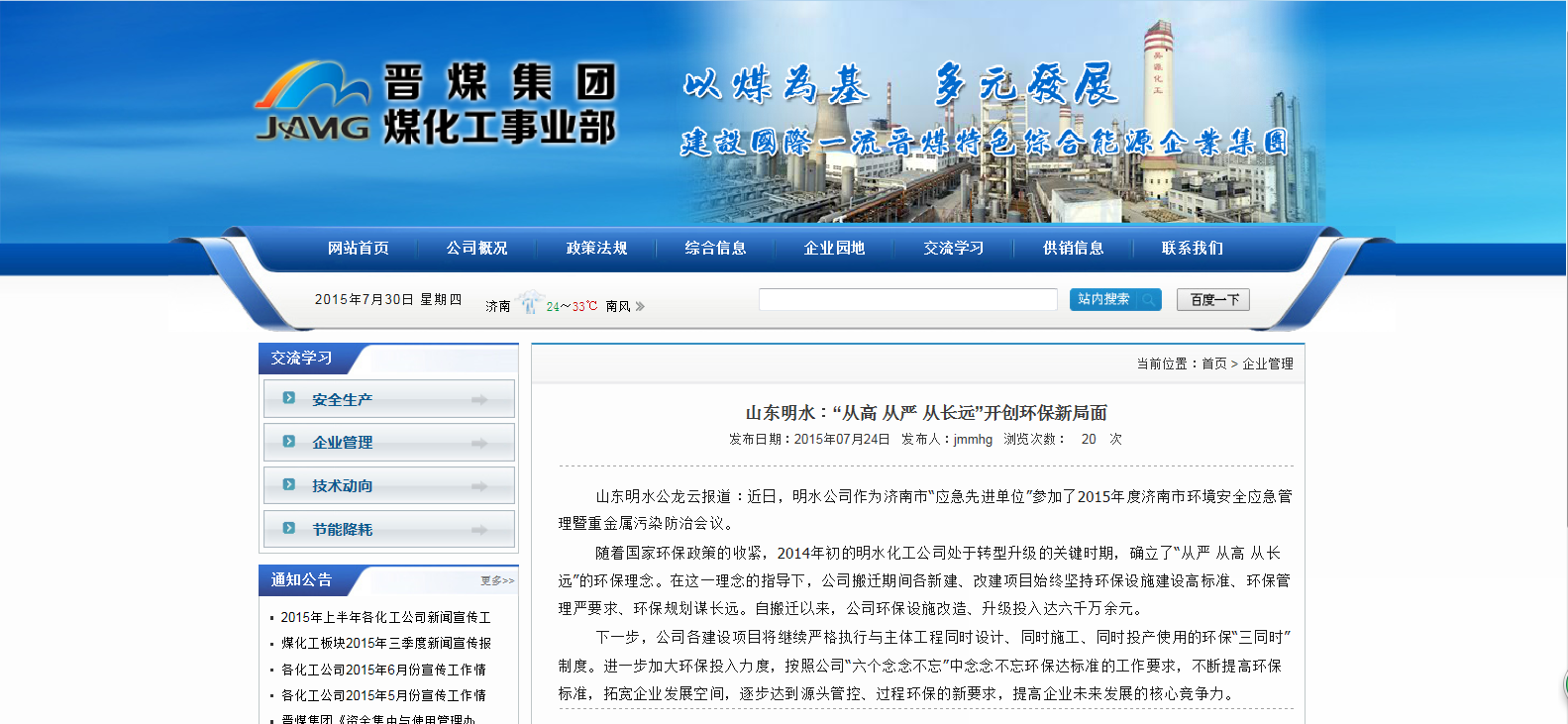1568x724 pixels.
Task: Click the 通知公告 panel header
Action: pyautogui.click(x=302, y=580)
